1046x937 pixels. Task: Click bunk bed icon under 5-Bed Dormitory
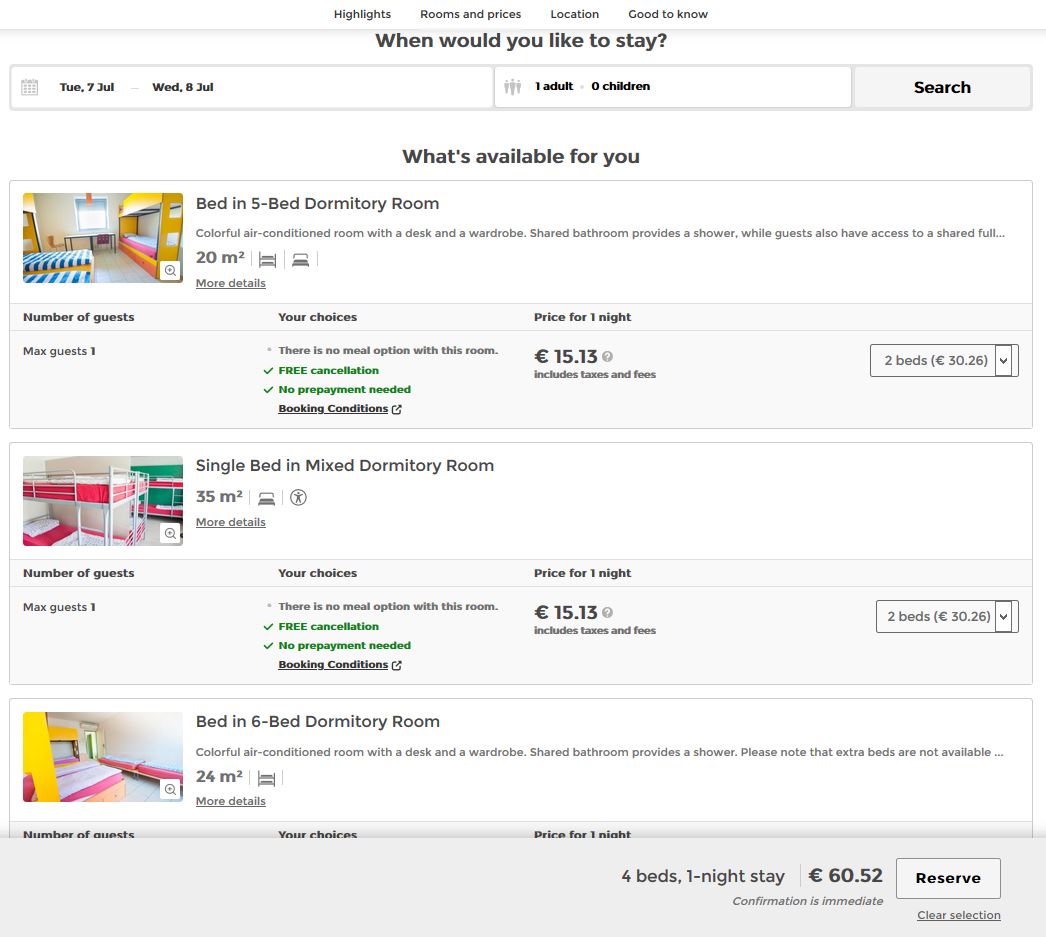[268, 260]
